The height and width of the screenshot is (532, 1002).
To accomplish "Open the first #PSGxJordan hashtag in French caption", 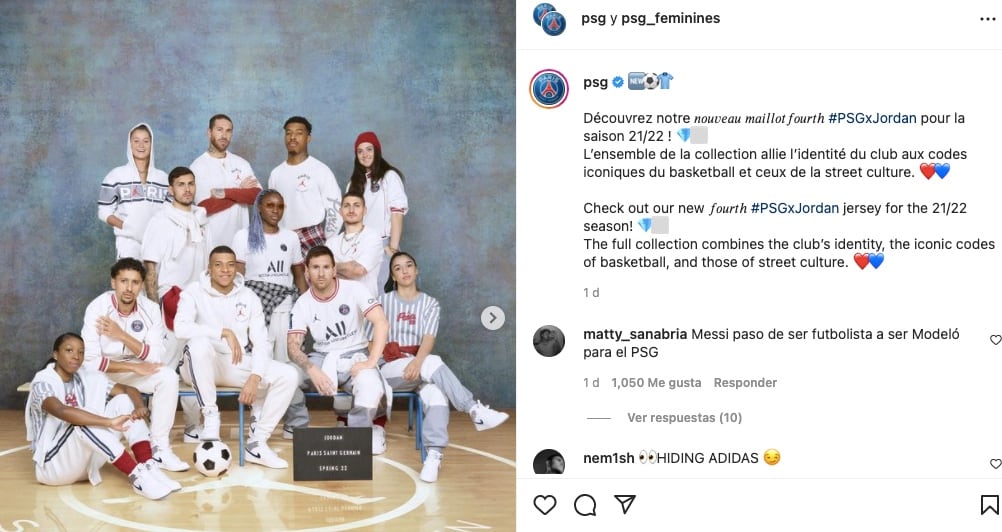I will (x=872, y=118).
